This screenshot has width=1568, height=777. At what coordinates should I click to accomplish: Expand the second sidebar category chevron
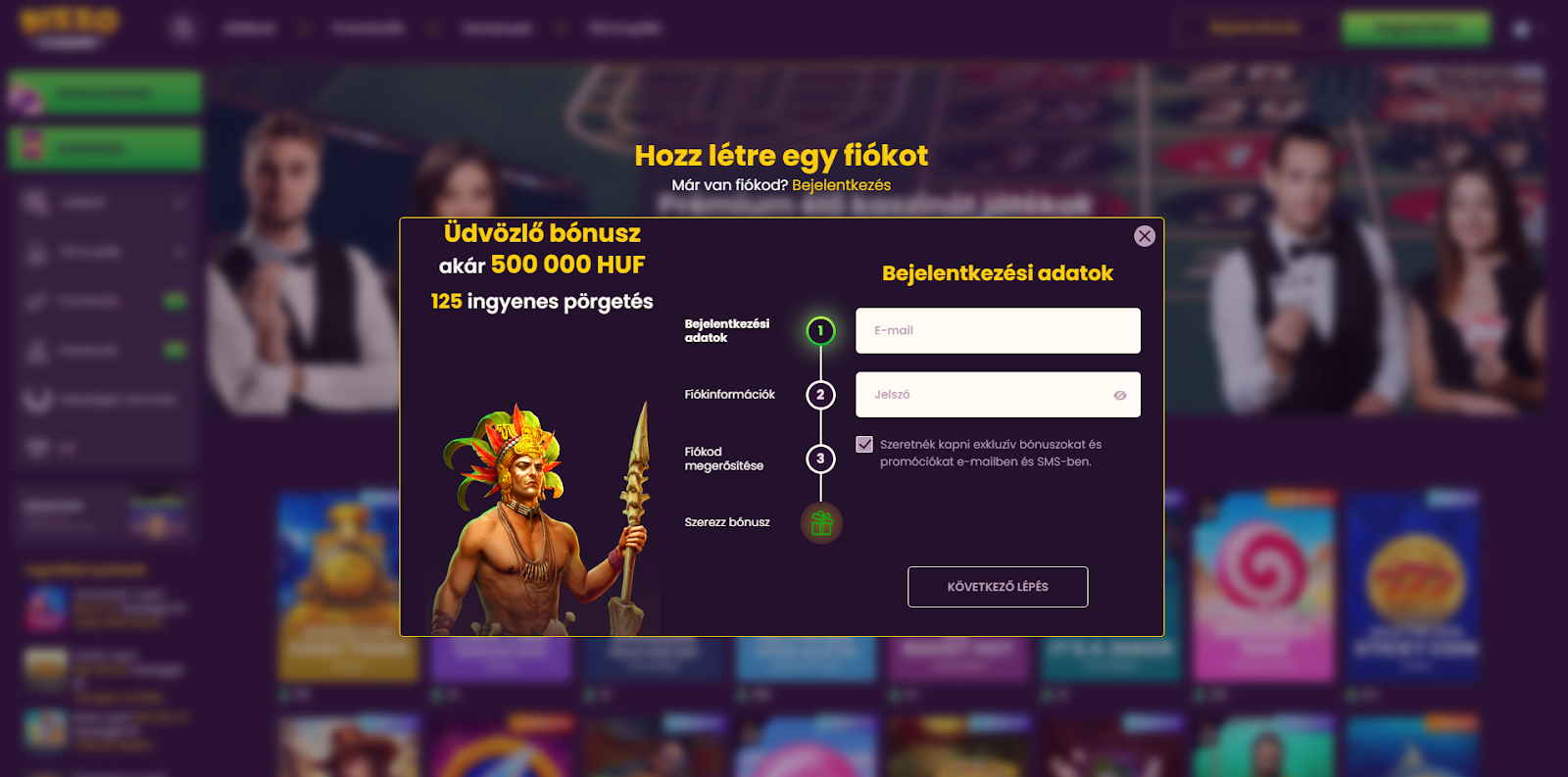(179, 252)
